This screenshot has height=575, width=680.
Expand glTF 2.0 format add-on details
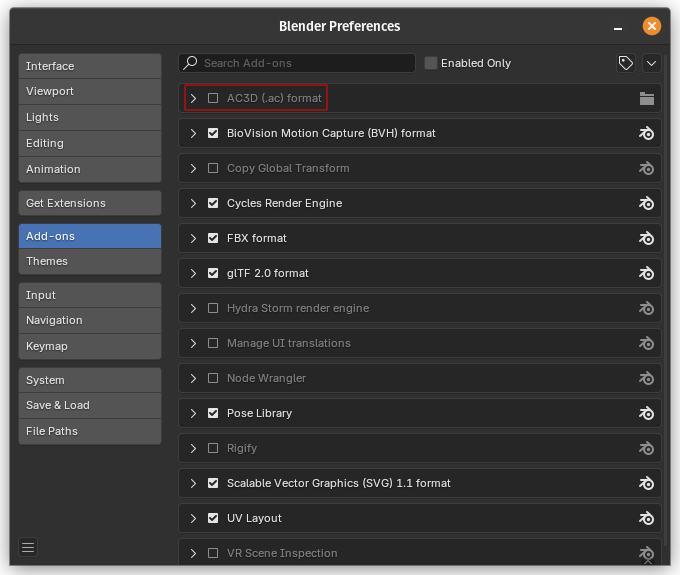coord(193,273)
